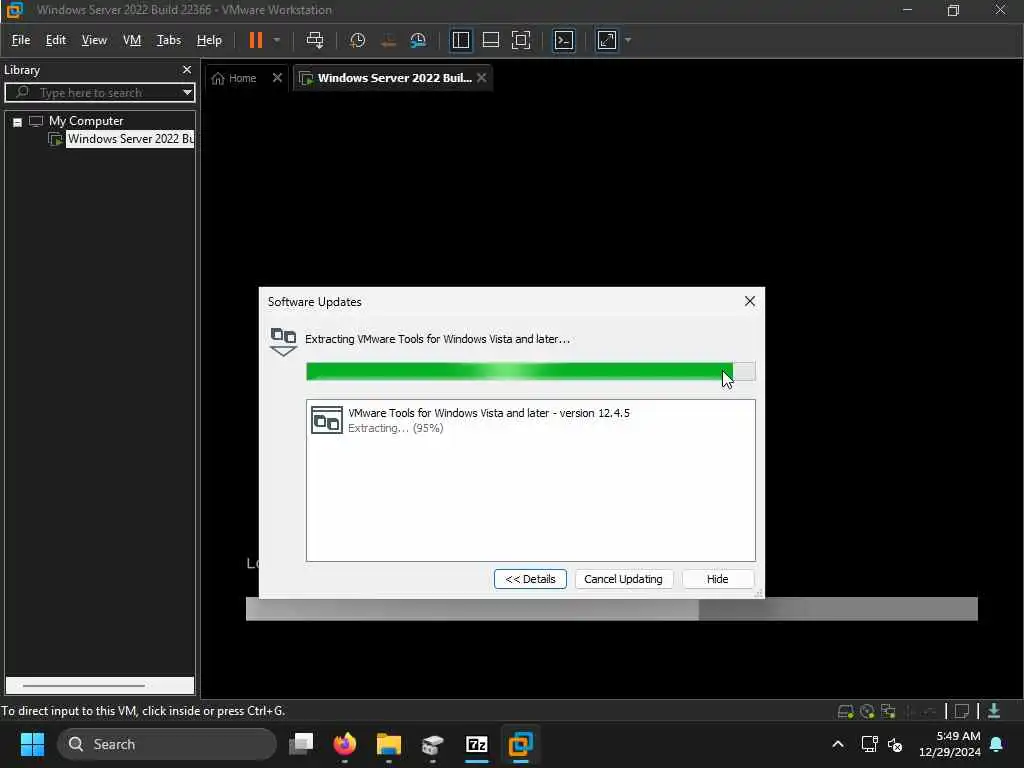This screenshot has width=1024, height=768.
Task: Click the network tray icon
Action: click(869, 744)
